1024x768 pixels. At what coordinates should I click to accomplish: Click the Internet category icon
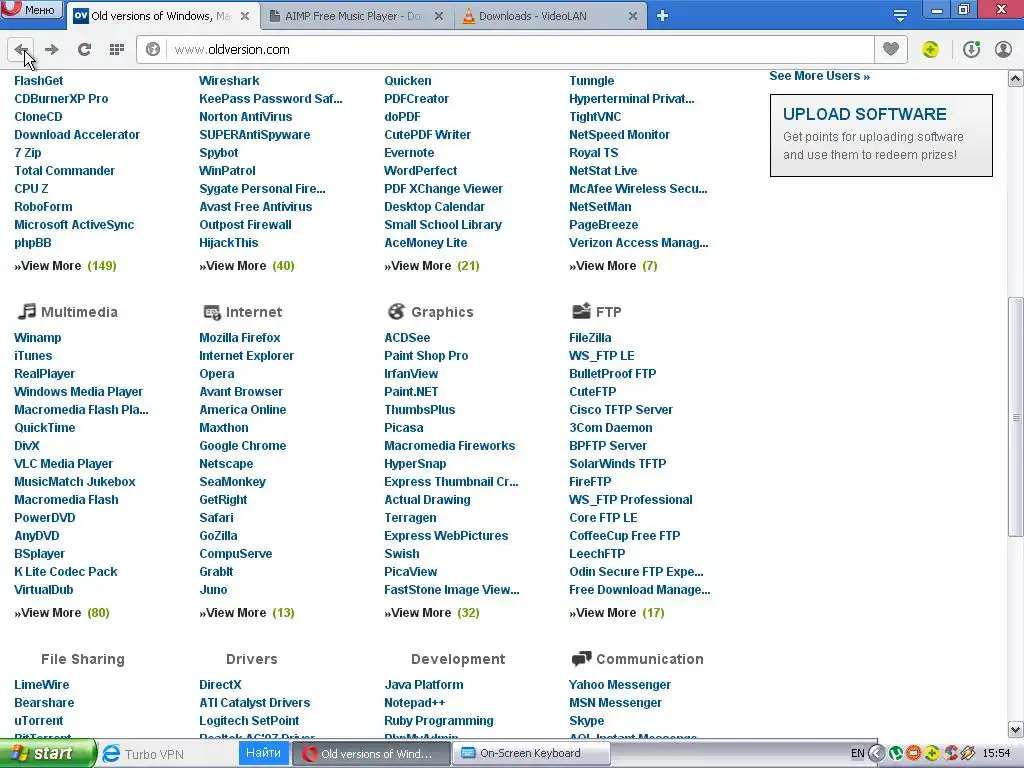click(x=212, y=312)
